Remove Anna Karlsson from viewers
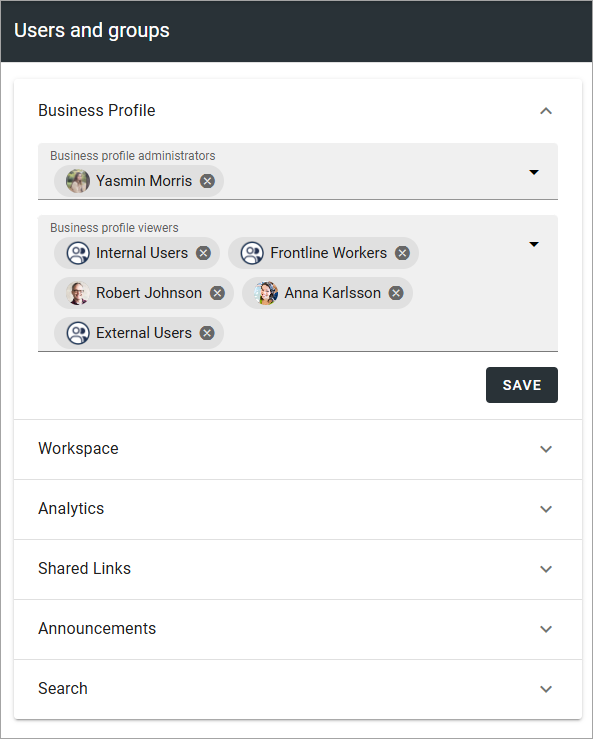 (396, 293)
